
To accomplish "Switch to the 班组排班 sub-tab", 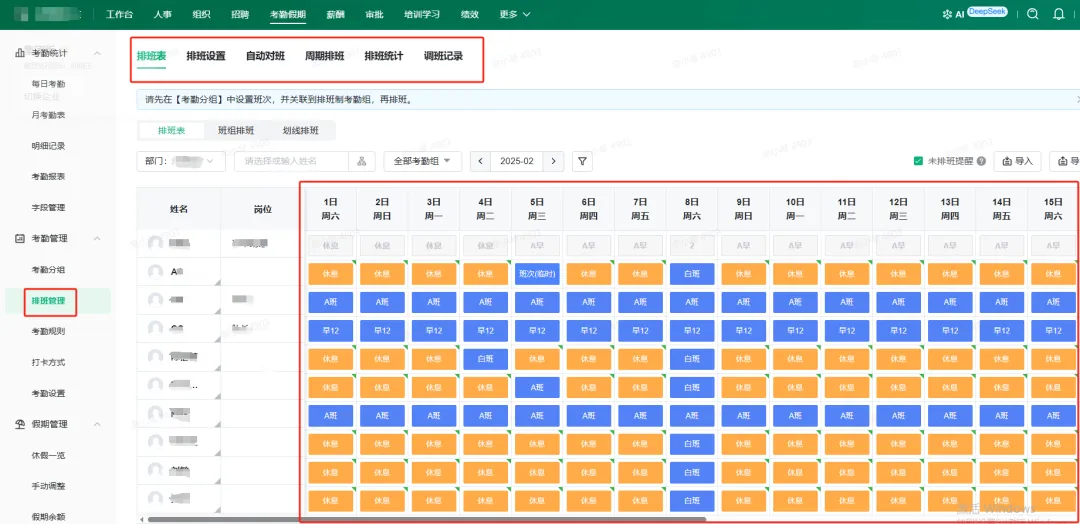I will tap(236, 130).
